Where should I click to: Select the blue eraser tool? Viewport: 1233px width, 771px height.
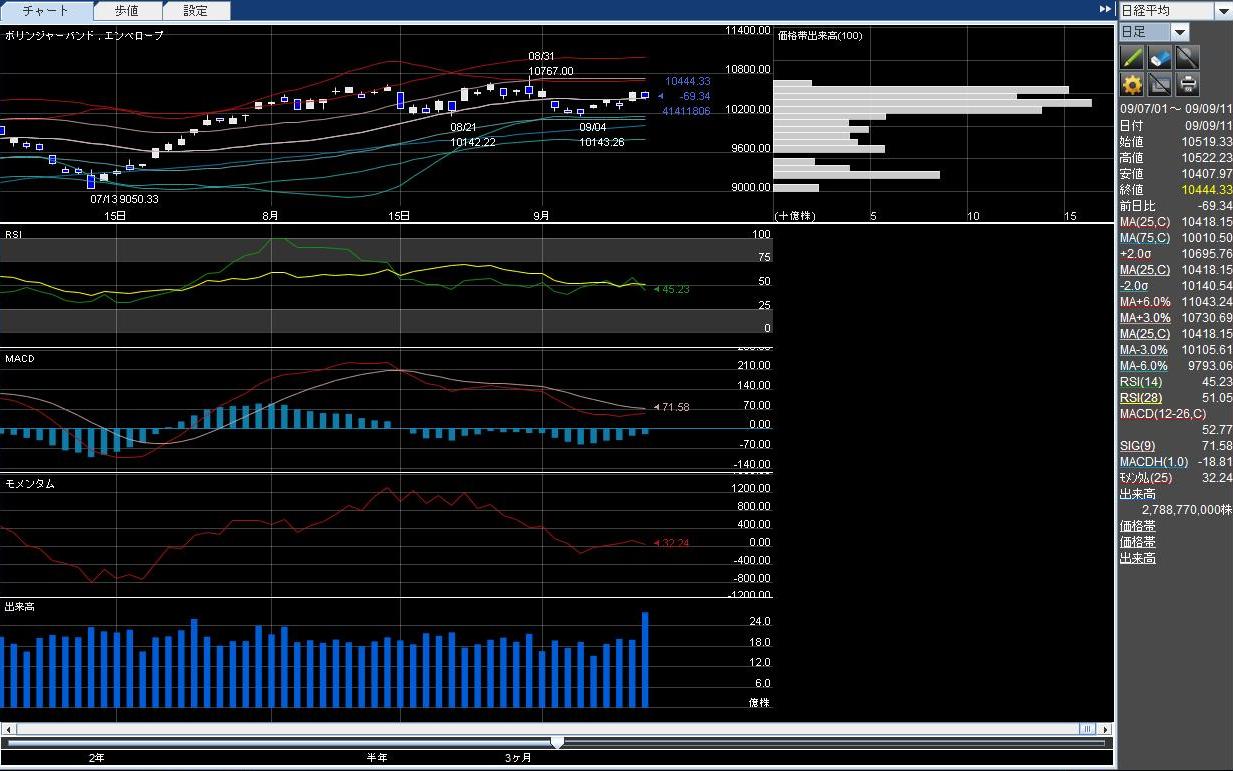click(x=1159, y=57)
